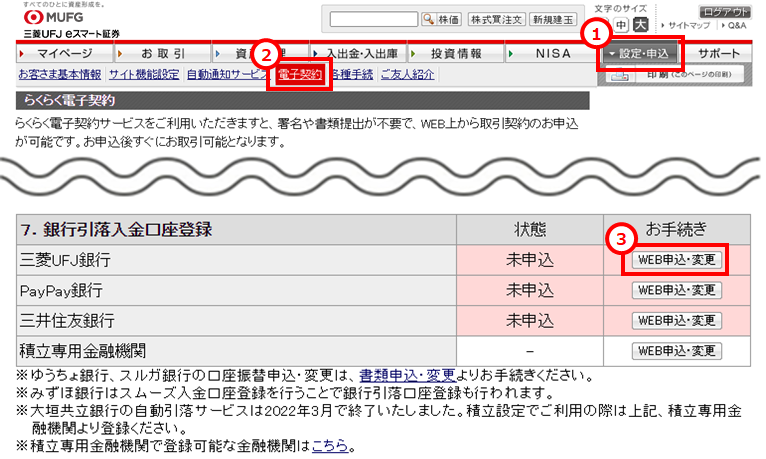Open サイト機能設定 submenu link
Screen dimensions: 766x459
[144, 74]
